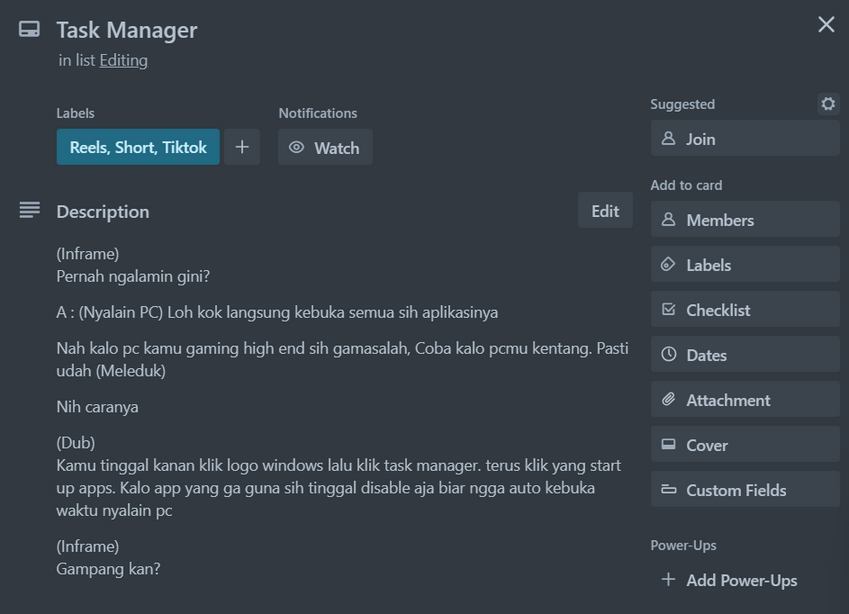Click the description lines icon
Image resolution: width=849 pixels, height=614 pixels.
click(x=29, y=210)
